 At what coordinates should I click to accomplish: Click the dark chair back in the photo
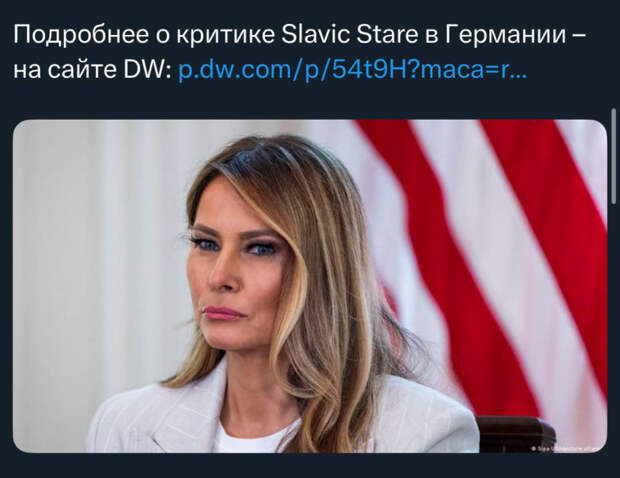514,434
